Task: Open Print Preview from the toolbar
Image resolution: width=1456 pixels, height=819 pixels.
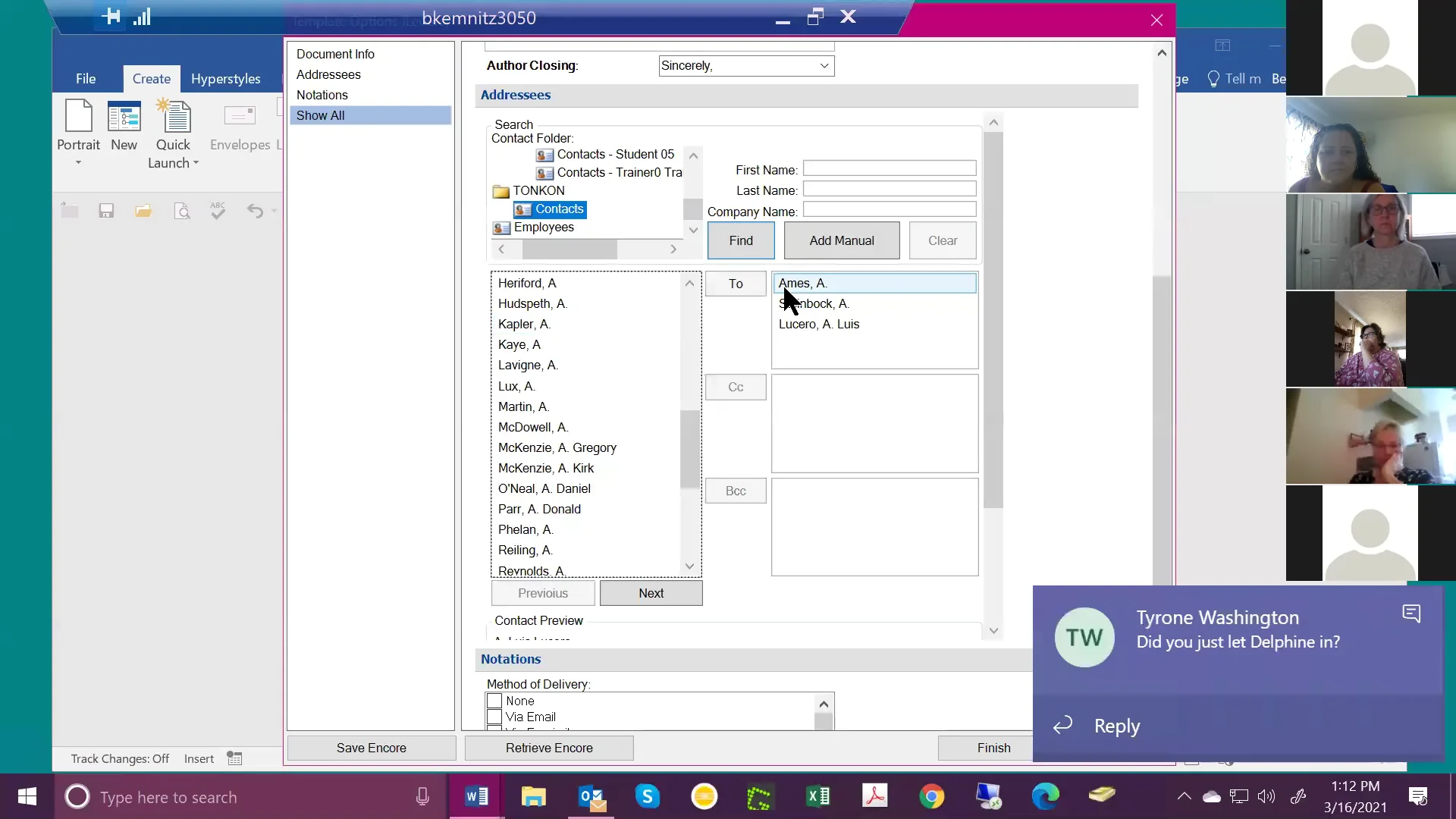Action: 182,210
